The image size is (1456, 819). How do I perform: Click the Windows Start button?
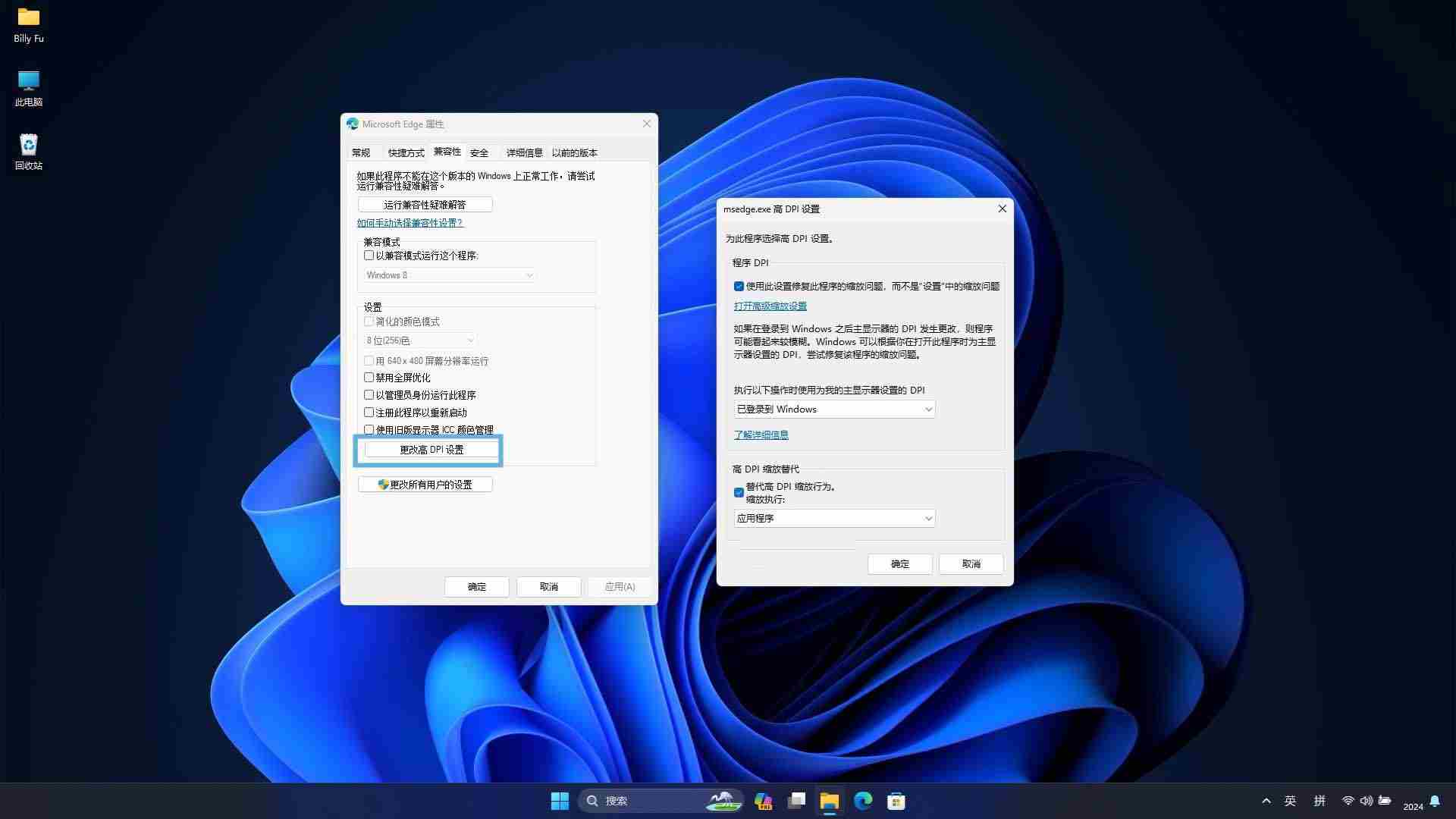pyautogui.click(x=560, y=801)
